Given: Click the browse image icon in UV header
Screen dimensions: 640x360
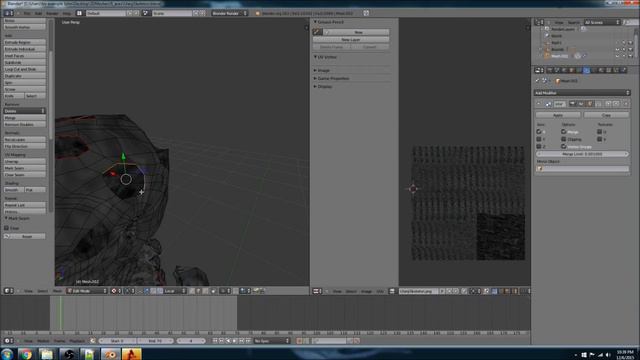Looking at the screenshot, I should pyautogui.click(x=392, y=291).
